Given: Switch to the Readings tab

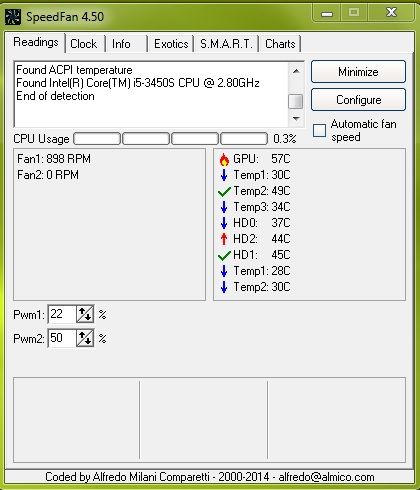Looking at the screenshot, I should [35, 42].
